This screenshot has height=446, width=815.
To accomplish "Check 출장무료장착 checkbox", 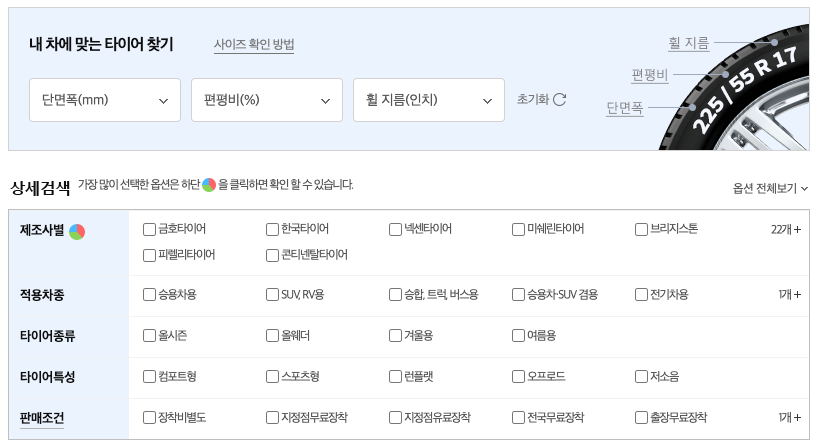I will tap(641, 418).
